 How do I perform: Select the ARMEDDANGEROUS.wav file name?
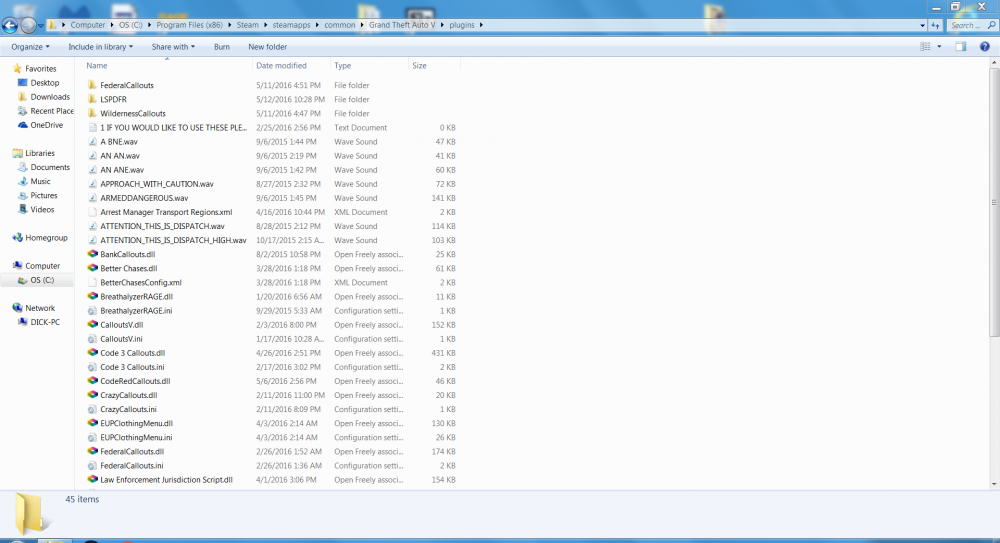(x=144, y=198)
